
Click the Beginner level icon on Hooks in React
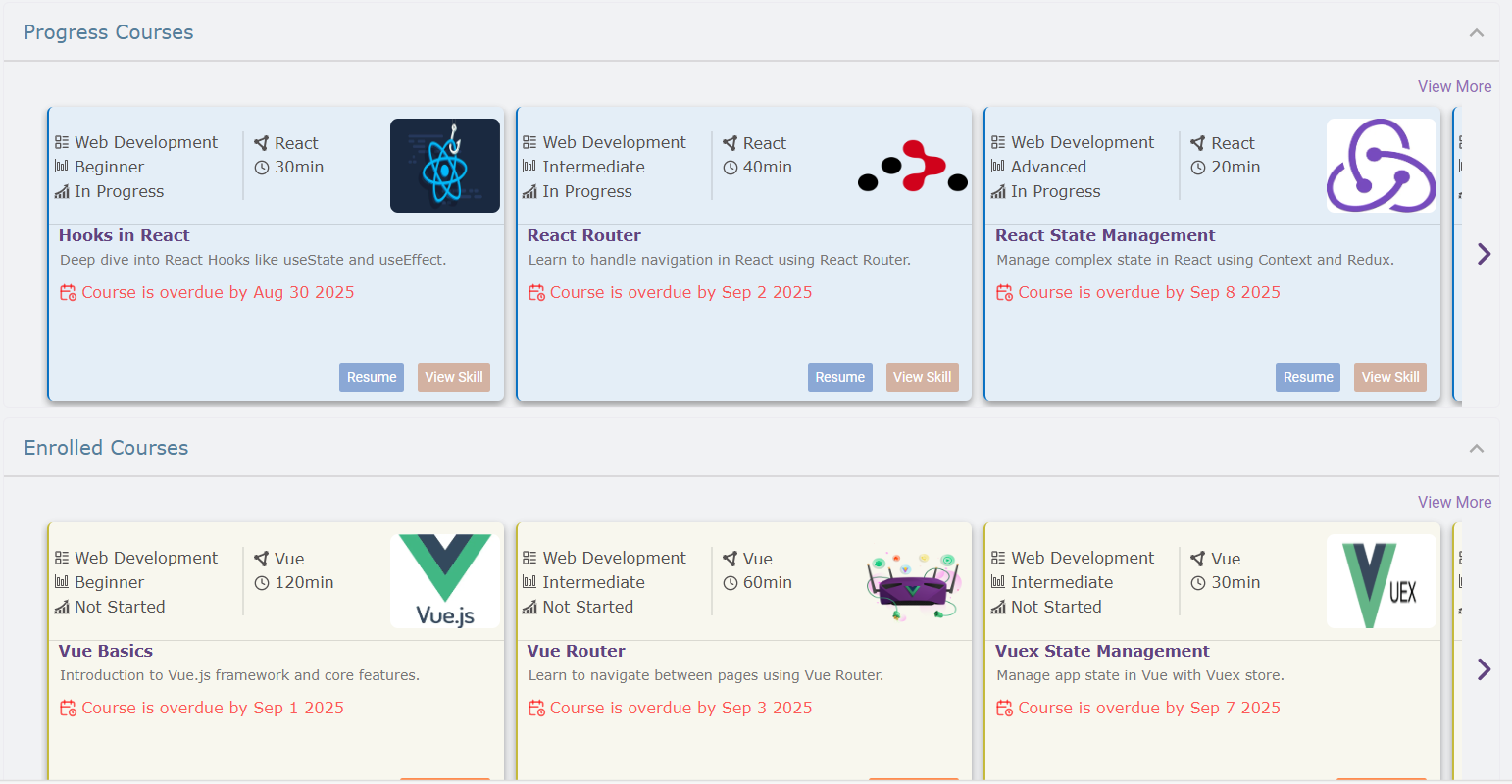(x=62, y=167)
